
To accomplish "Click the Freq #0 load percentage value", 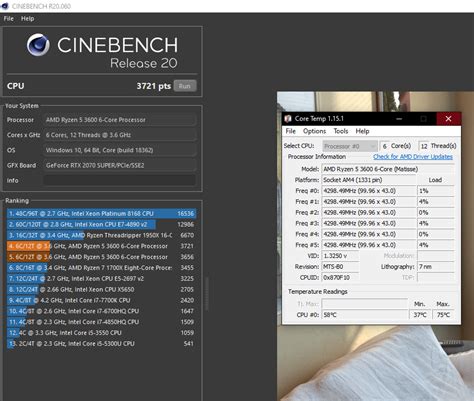I will click(435, 191).
